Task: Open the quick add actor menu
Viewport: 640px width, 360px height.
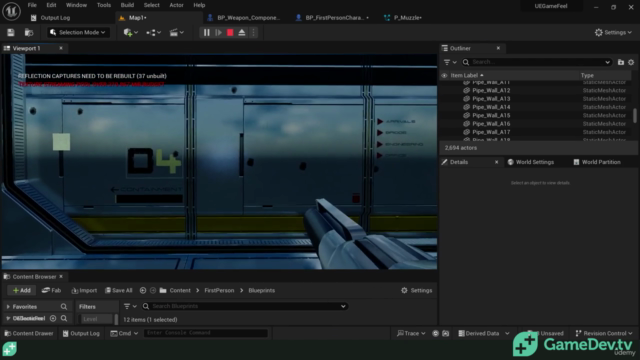Action: coord(130,32)
